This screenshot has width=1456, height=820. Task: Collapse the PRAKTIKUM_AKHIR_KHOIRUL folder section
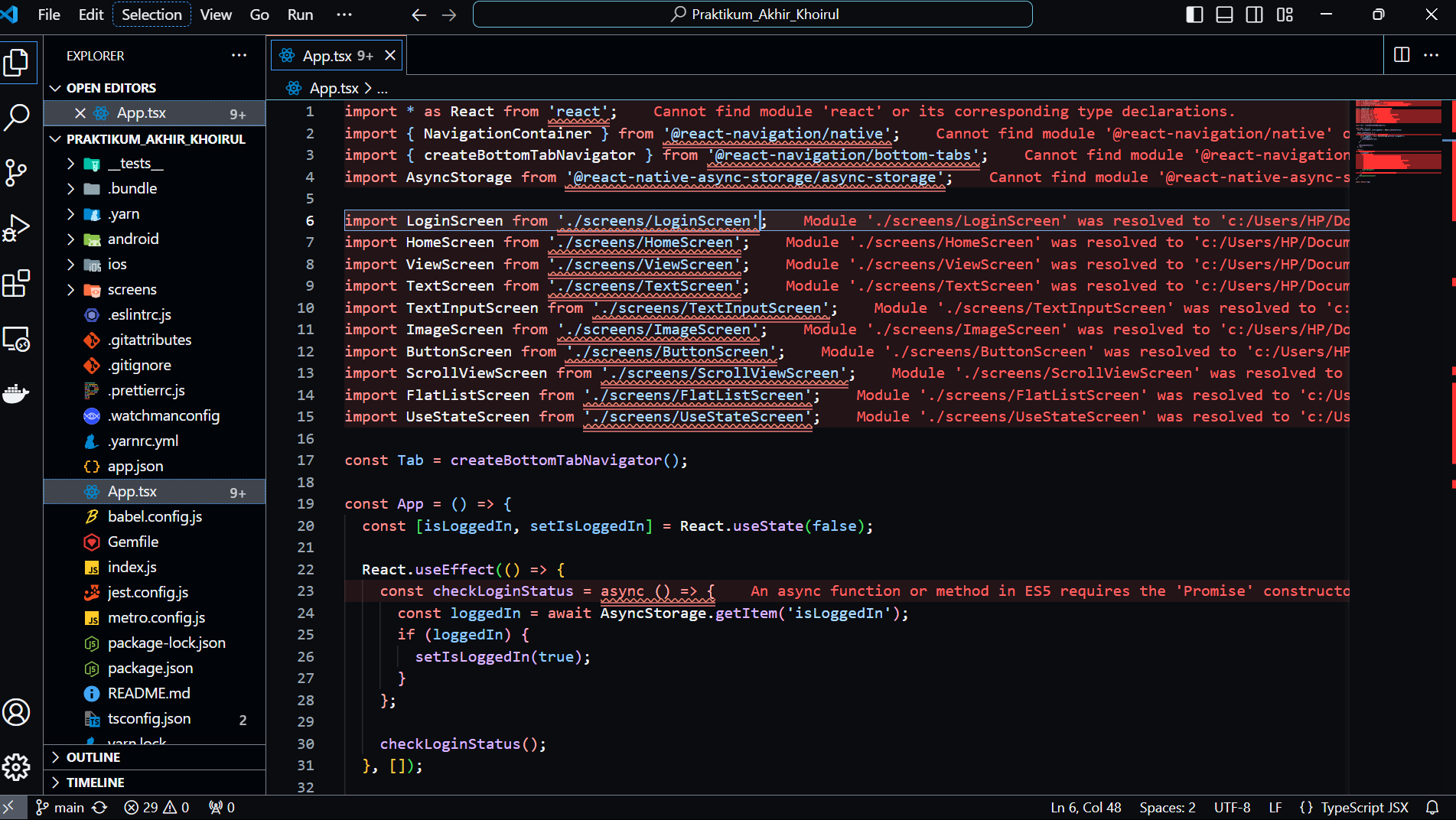[155, 138]
